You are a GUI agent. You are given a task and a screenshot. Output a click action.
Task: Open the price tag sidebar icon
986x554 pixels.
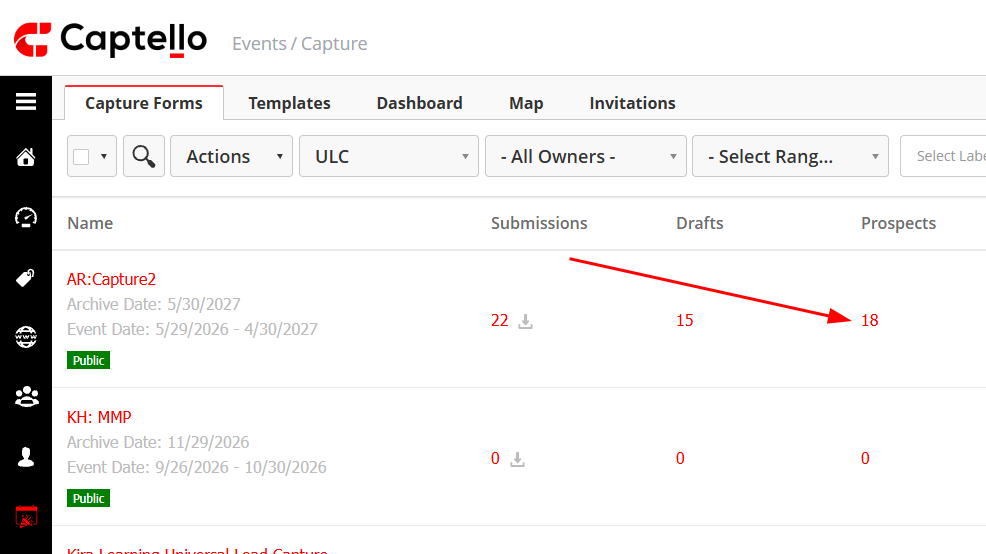click(x=26, y=278)
